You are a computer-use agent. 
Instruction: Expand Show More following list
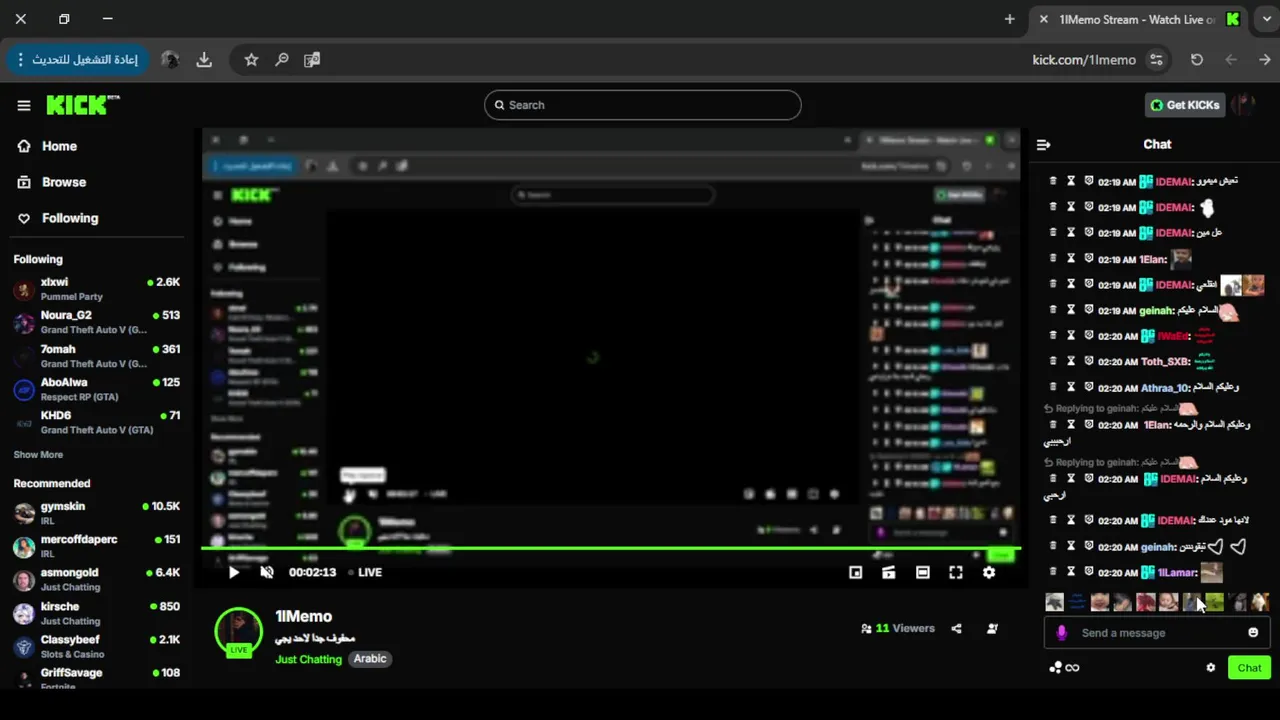pos(38,454)
